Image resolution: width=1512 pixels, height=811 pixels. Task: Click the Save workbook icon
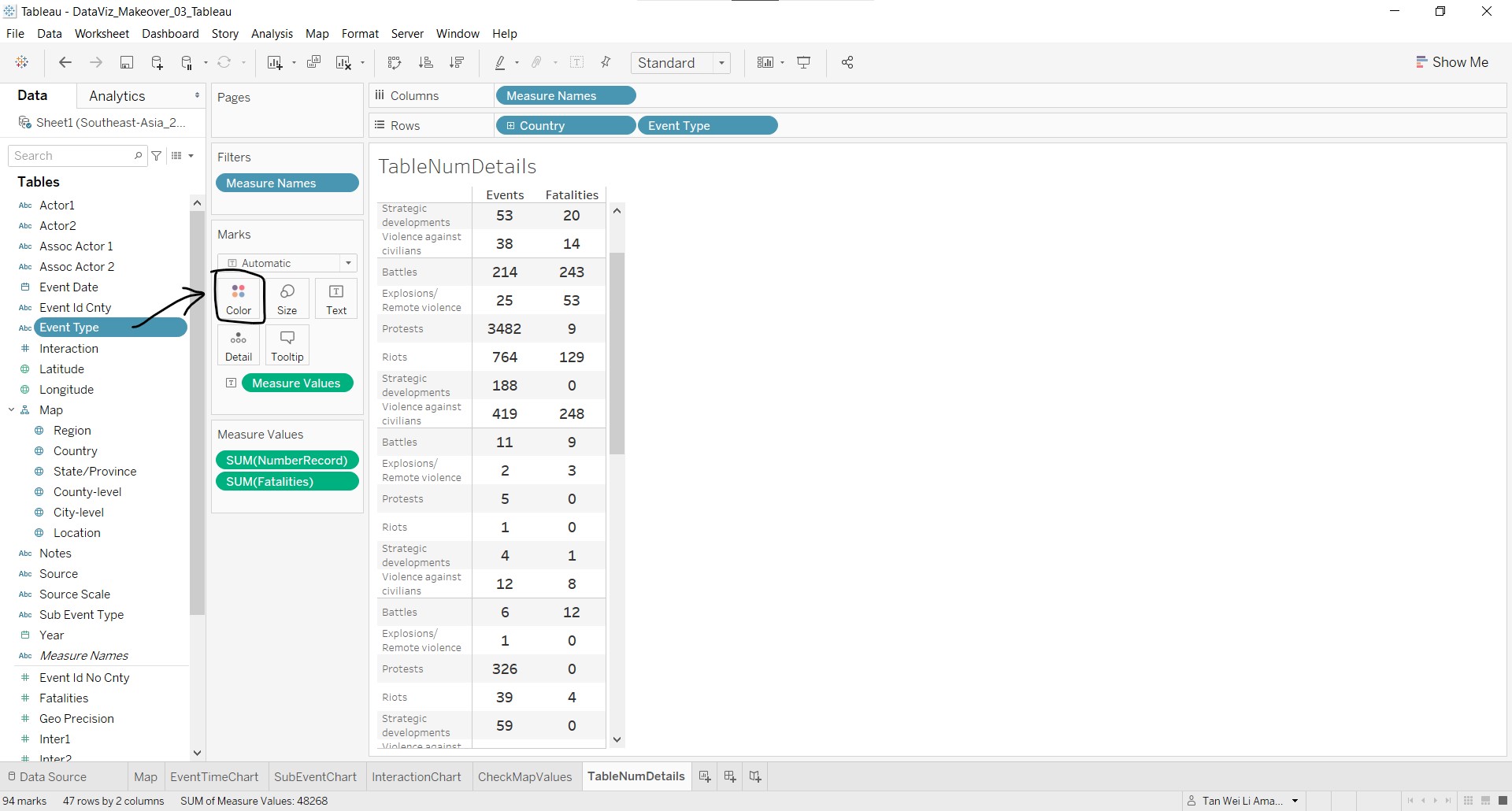(126, 63)
